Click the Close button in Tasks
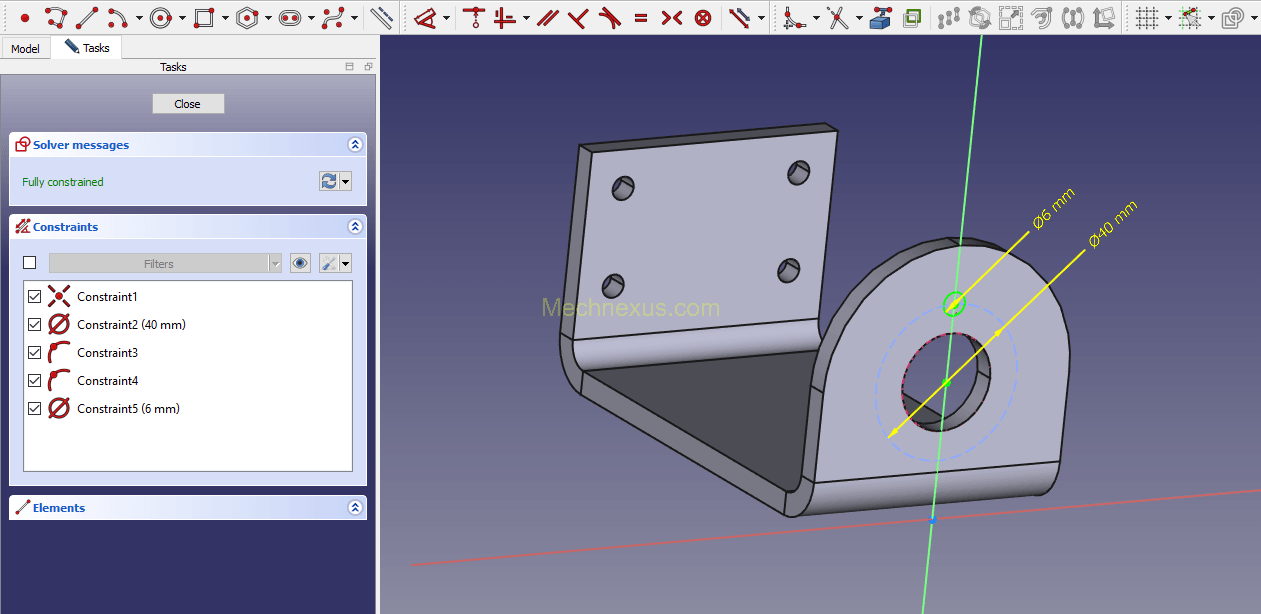Screen dimensions: 1261x614 coord(188,104)
